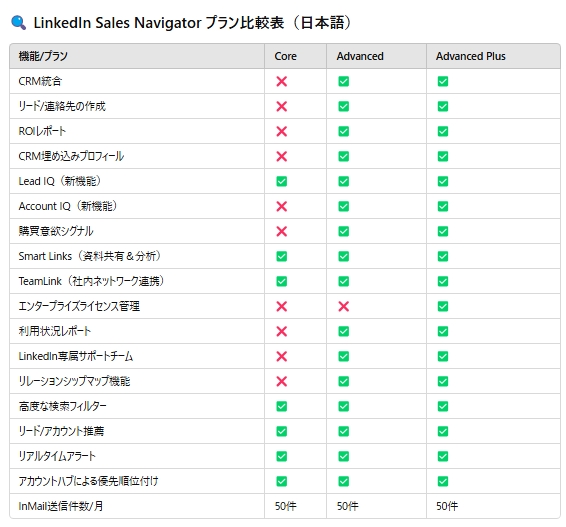Click the CRM統合 row label
This screenshot has width=566, height=527.
click(40, 81)
